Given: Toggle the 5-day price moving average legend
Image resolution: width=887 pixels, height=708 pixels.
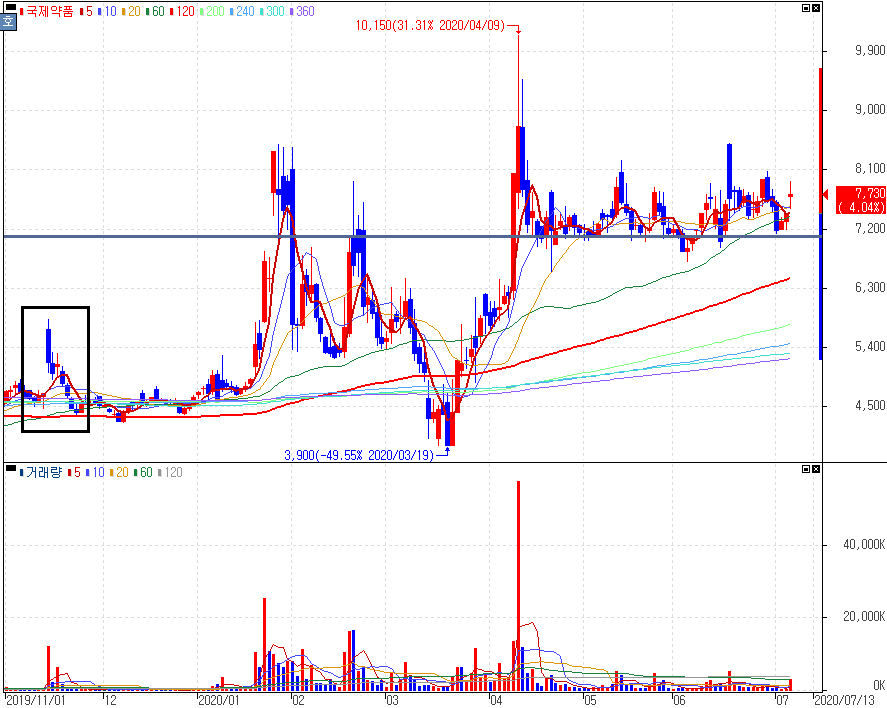Looking at the screenshot, I should [x=89, y=11].
